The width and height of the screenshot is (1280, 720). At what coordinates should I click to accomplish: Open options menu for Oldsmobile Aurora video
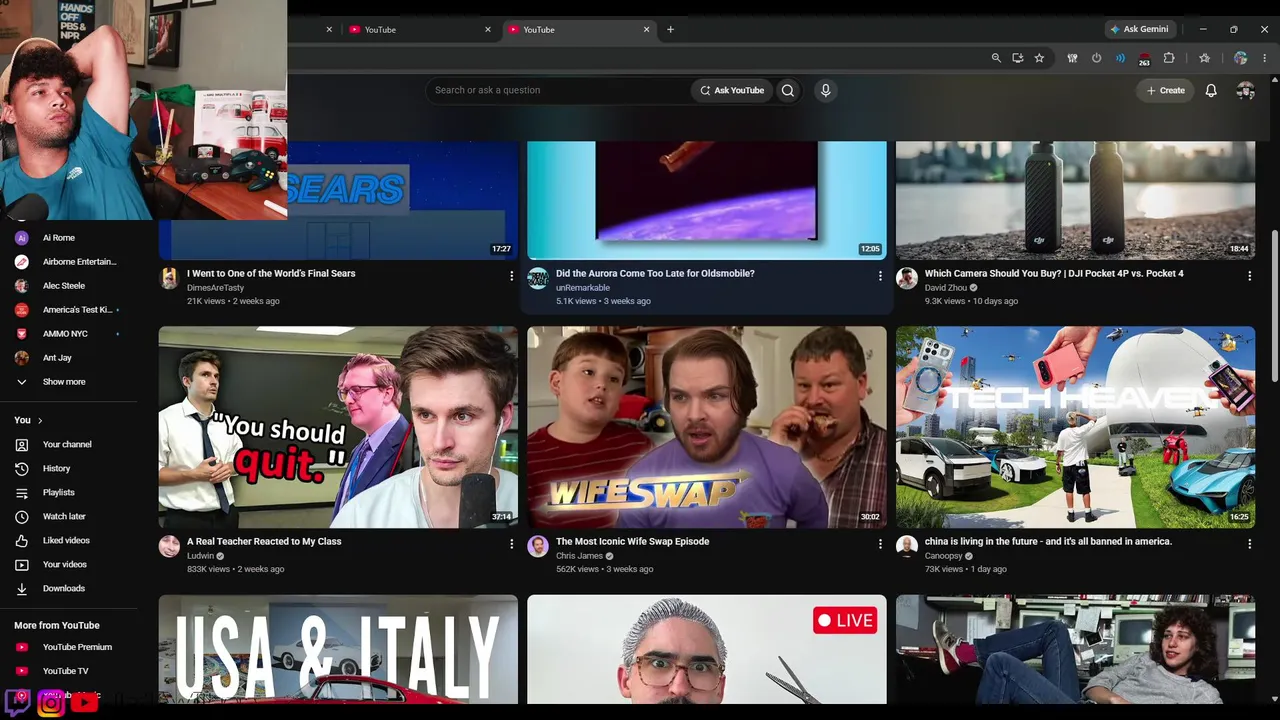(880, 275)
